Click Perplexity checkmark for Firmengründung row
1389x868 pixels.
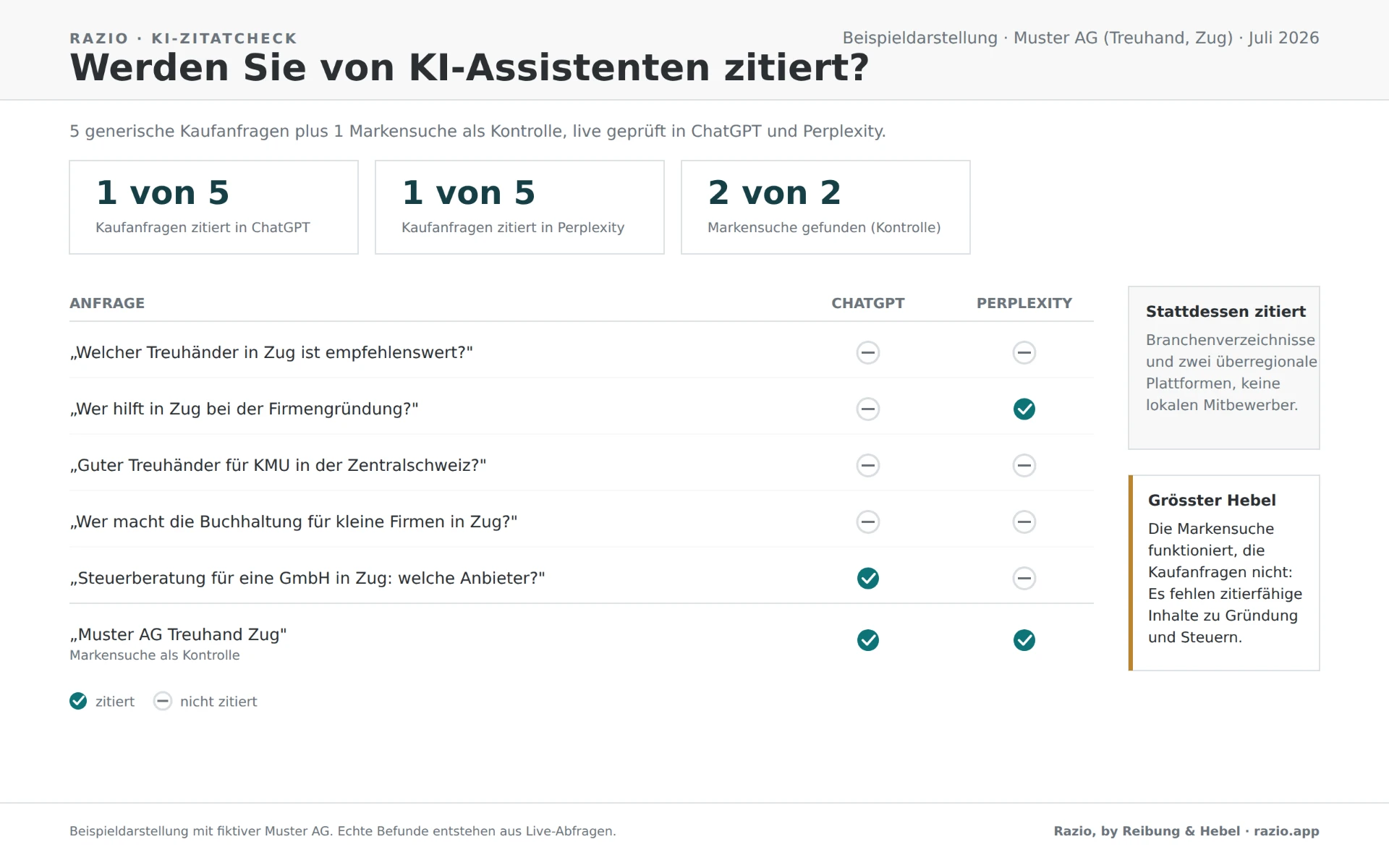[x=1024, y=409]
